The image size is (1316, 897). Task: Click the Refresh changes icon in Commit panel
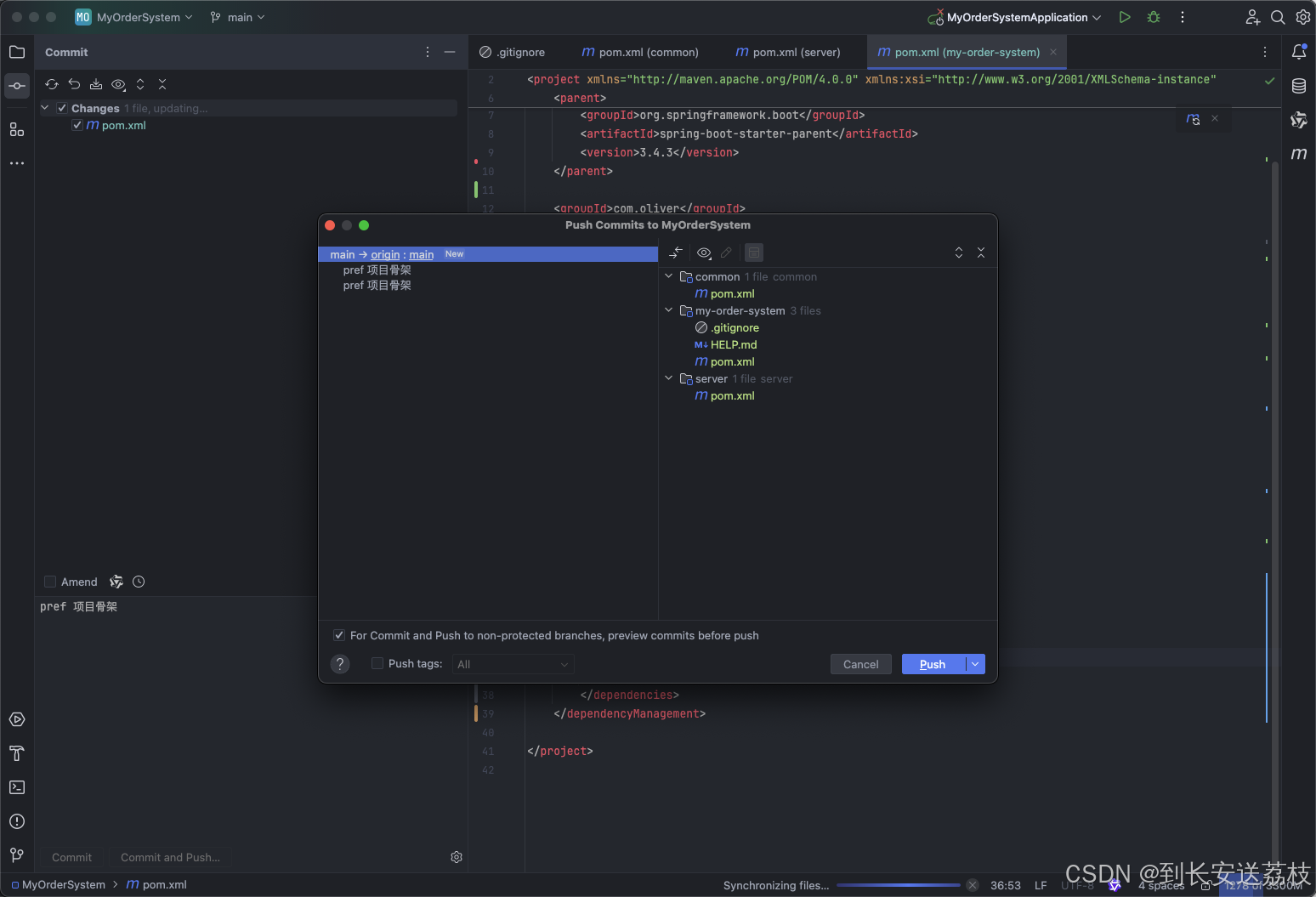coord(52,84)
